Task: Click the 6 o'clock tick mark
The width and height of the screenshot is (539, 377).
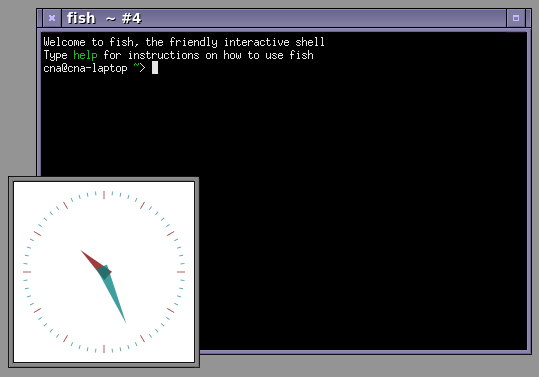Action: 104,349
